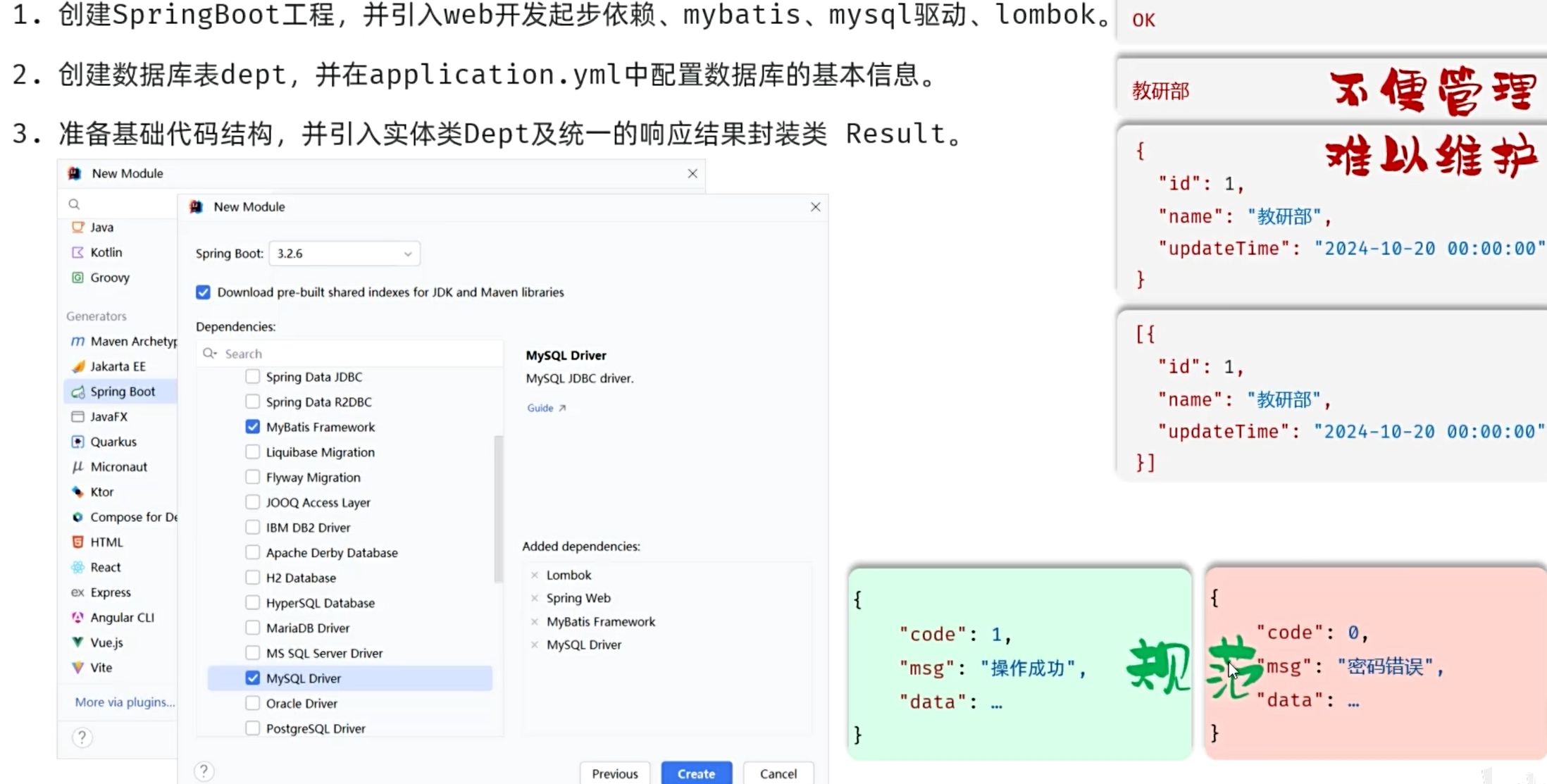Viewport: 1547px width, 784px height.
Task: Check the Spring Data R2DBC dependency
Action: (x=252, y=402)
